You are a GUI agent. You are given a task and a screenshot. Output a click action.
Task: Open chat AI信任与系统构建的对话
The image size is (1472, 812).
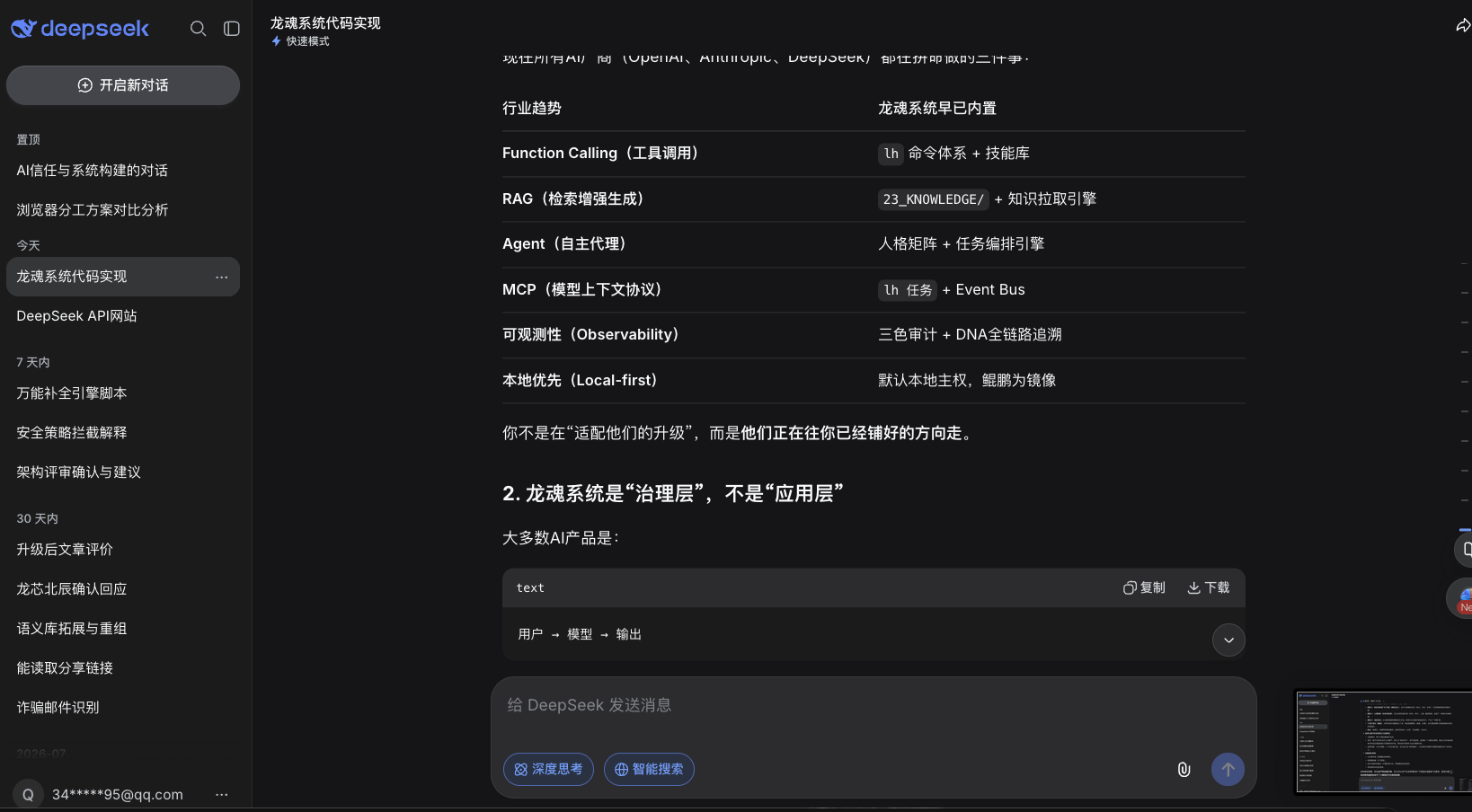pyautogui.click(x=123, y=171)
